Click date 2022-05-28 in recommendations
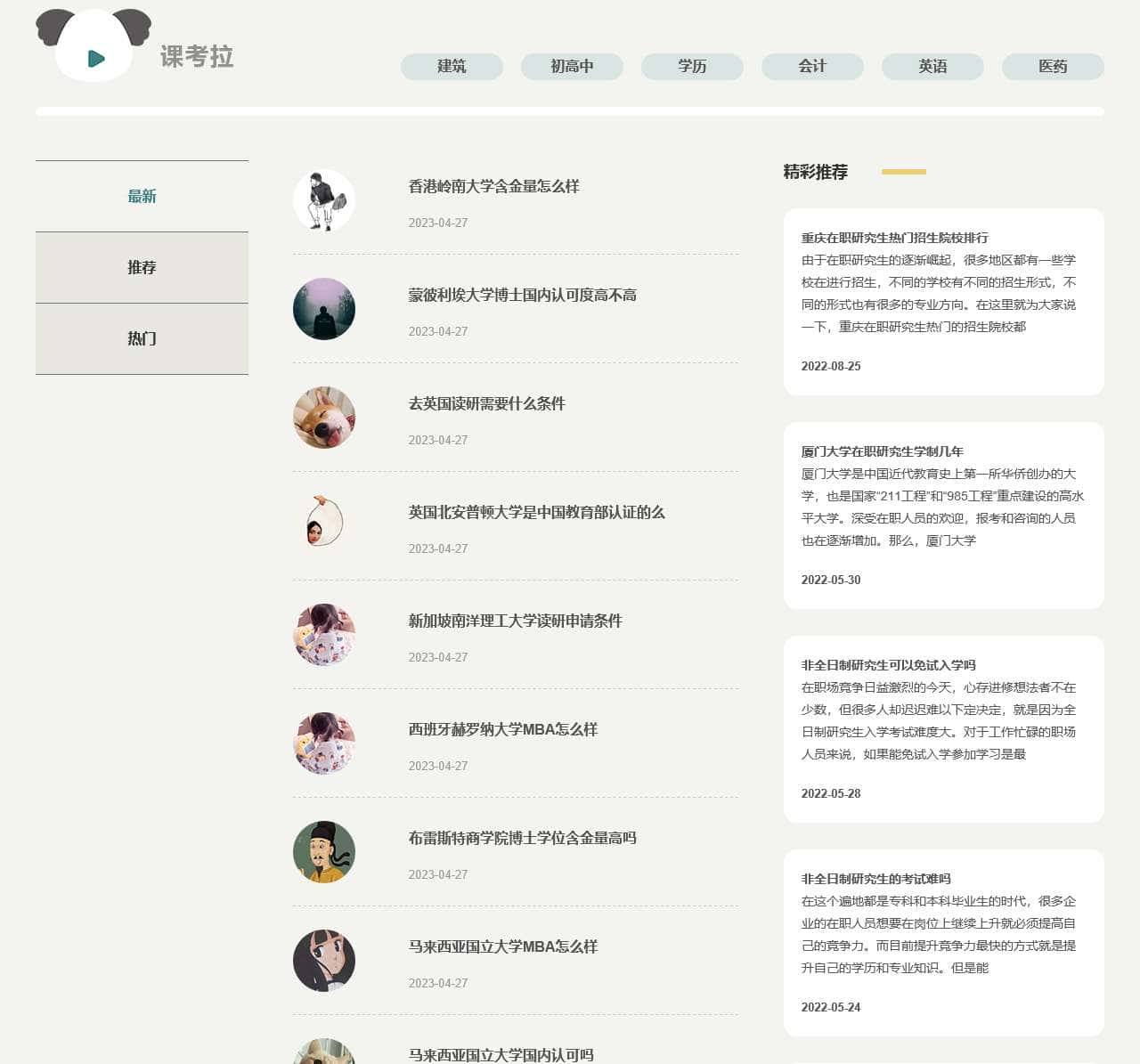The width and height of the screenshot is (1140, 1064). coord(830,793)
